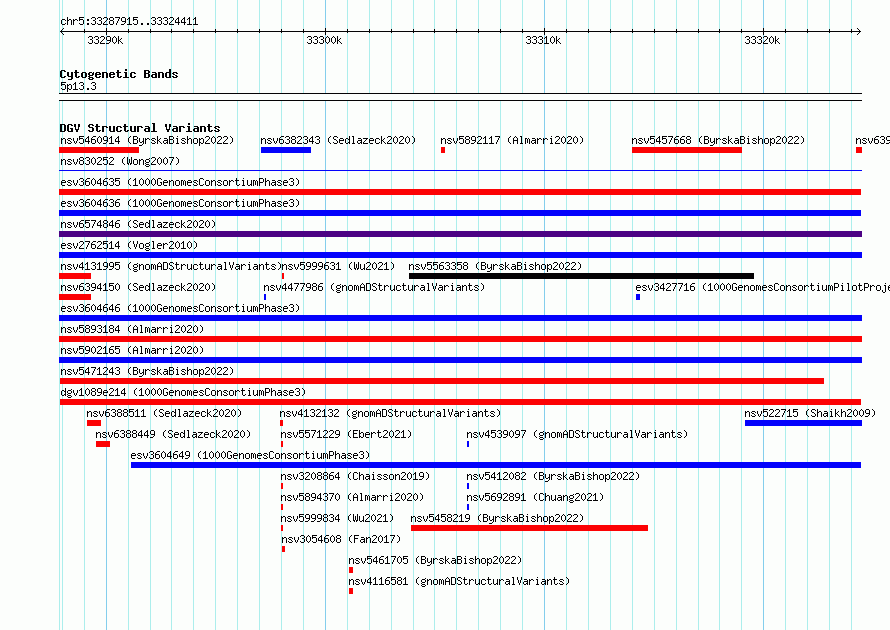890x630 pixels.
Task: Click nsv6388511 (Sedlazeck2020) label
Action: click(164, 413)
